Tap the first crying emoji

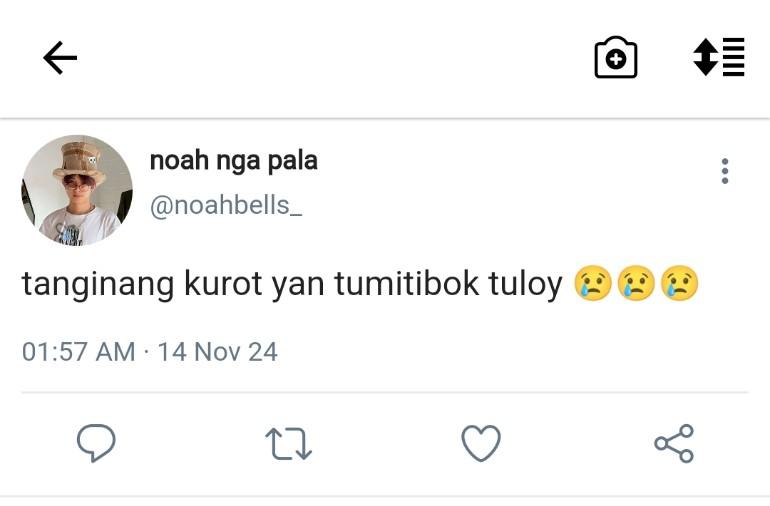[593, 285]
